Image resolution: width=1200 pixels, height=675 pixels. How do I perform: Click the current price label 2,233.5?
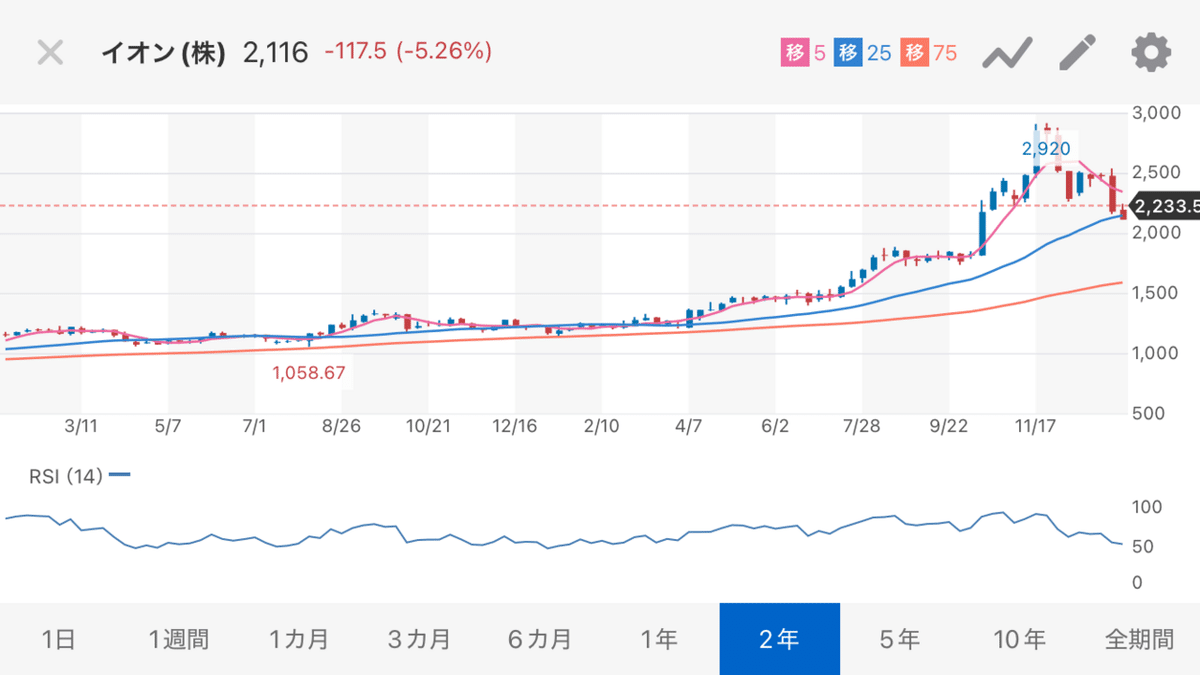pyautogui.click(x=1163, y=206)
